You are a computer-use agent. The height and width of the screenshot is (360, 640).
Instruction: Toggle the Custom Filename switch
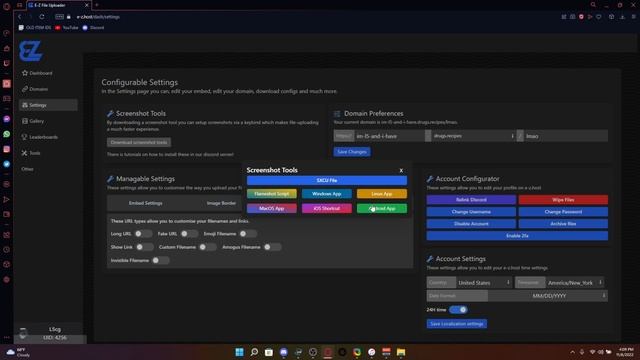[x=208, y=247]
